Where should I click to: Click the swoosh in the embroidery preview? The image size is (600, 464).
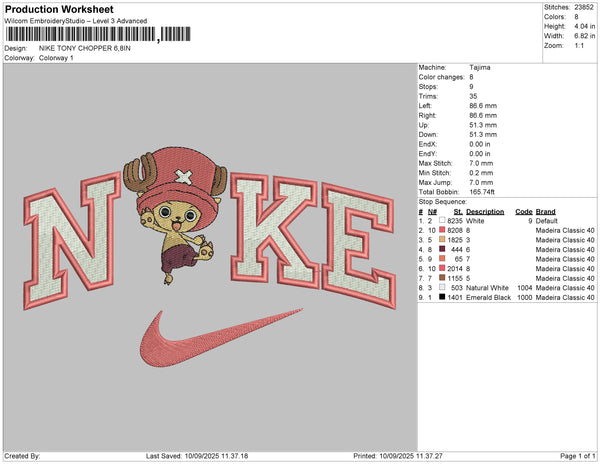pos(220,339)
